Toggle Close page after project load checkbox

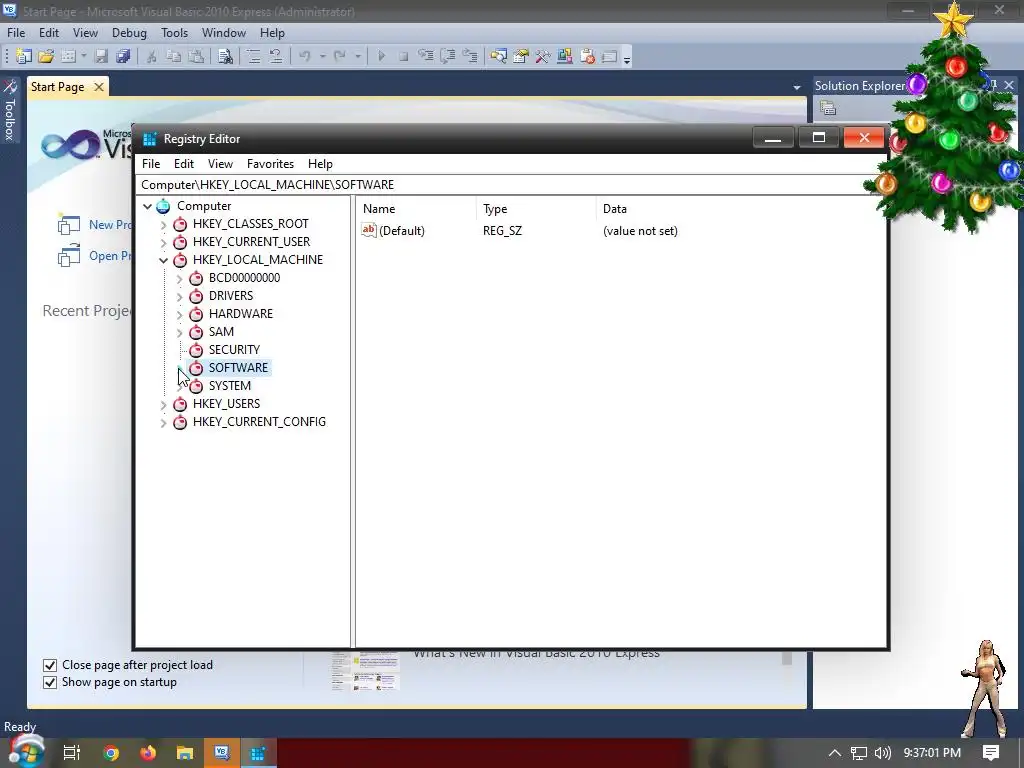point(50,665)
